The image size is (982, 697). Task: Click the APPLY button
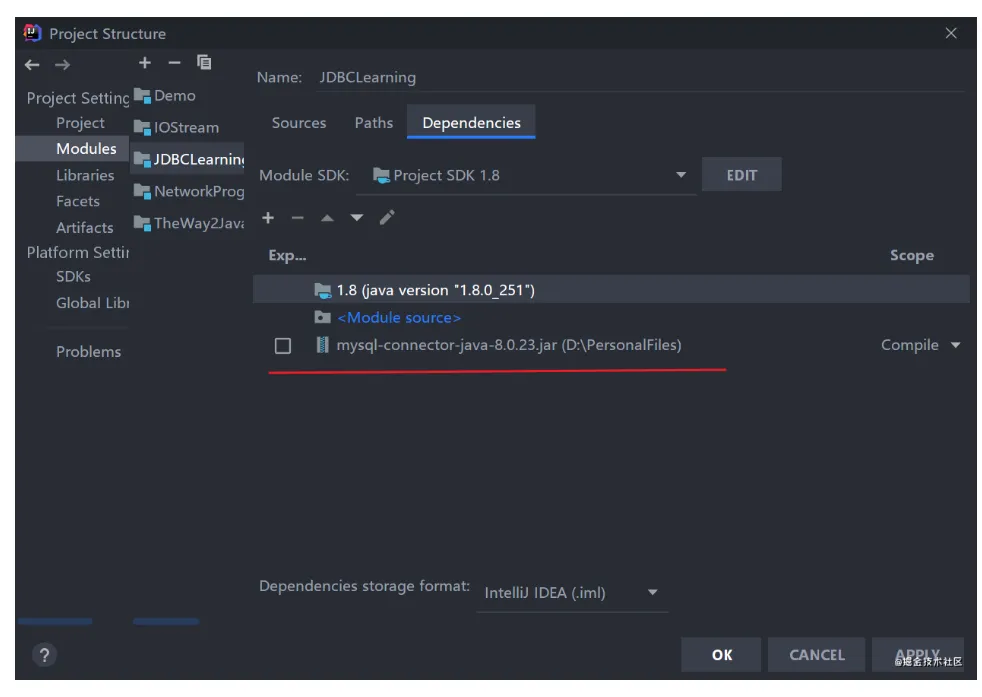pos(917,655)
